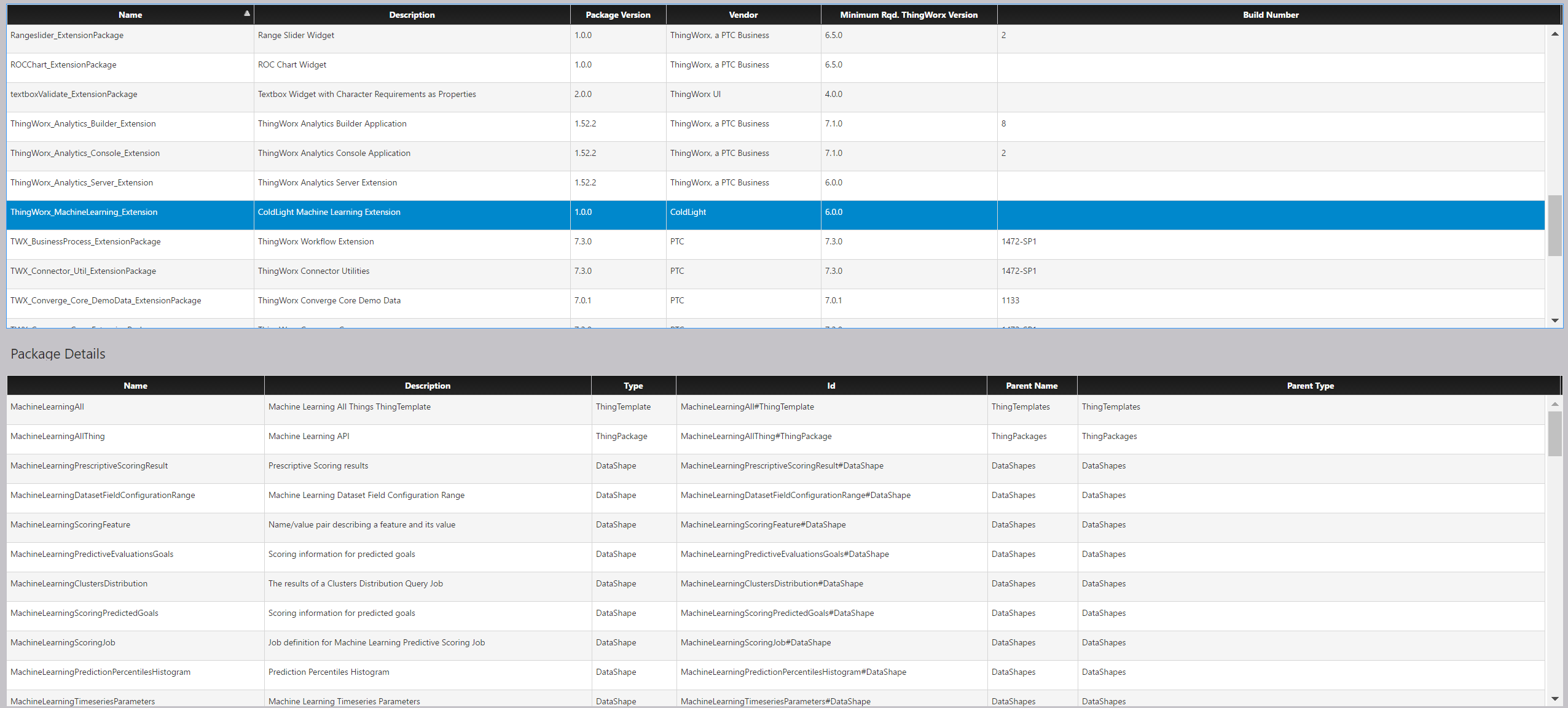This screenshot has width=1568, height=708.
Task: Sort by Name column ascending arrow icon
Action: click(x=247, y=13)
